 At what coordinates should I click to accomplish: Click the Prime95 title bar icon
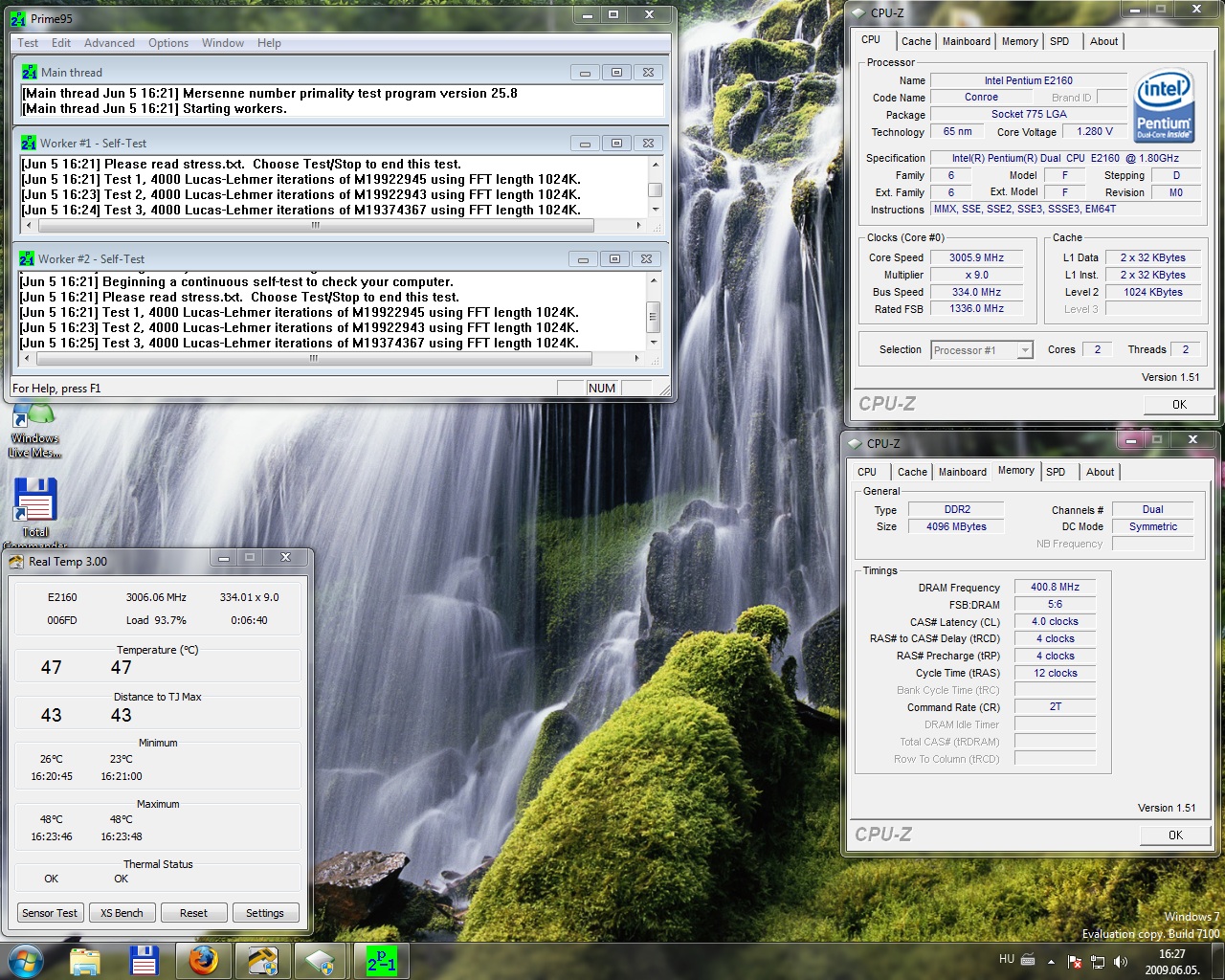18,18
